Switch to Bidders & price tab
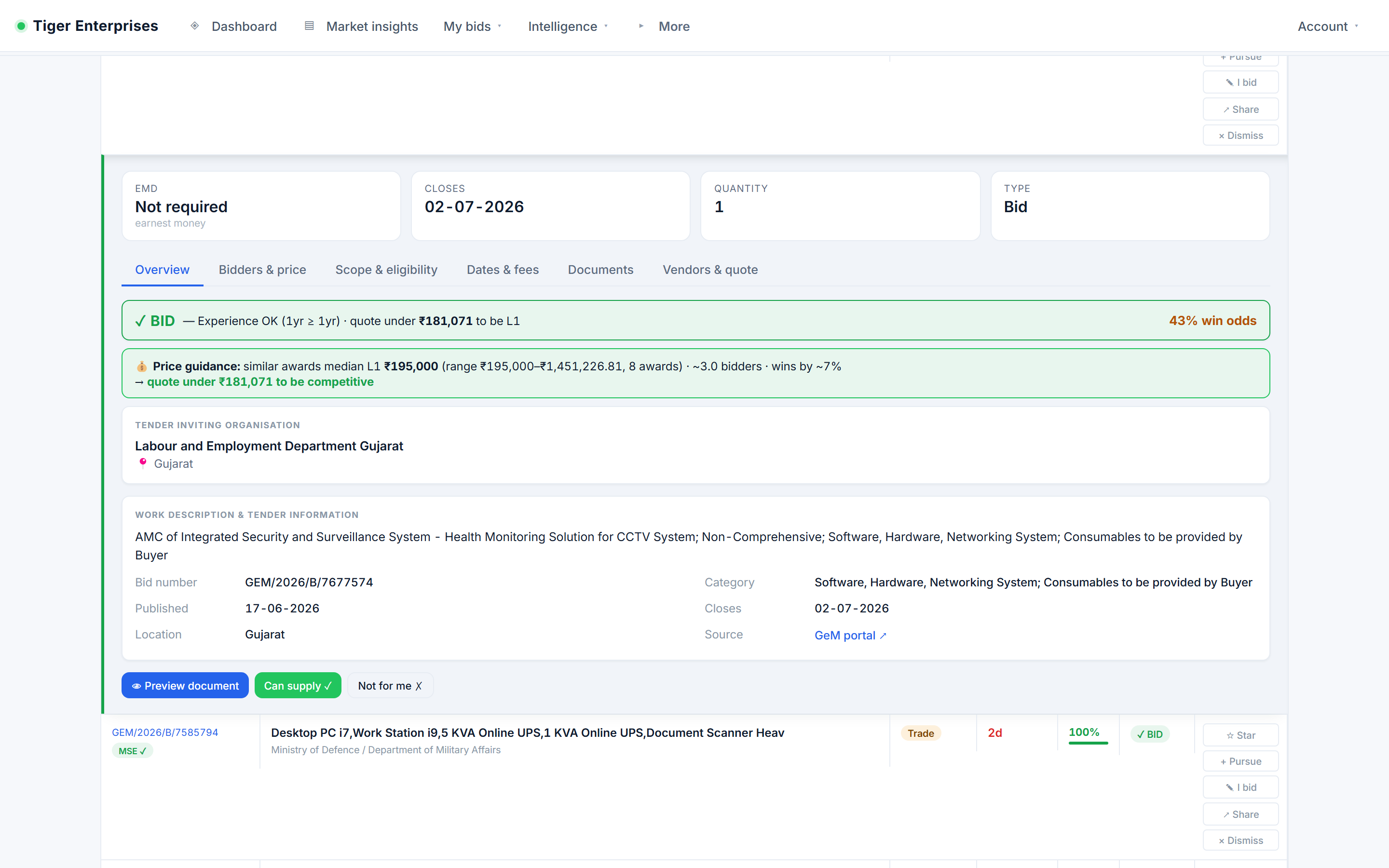1389x868 pixels. (x=262, y=270)
